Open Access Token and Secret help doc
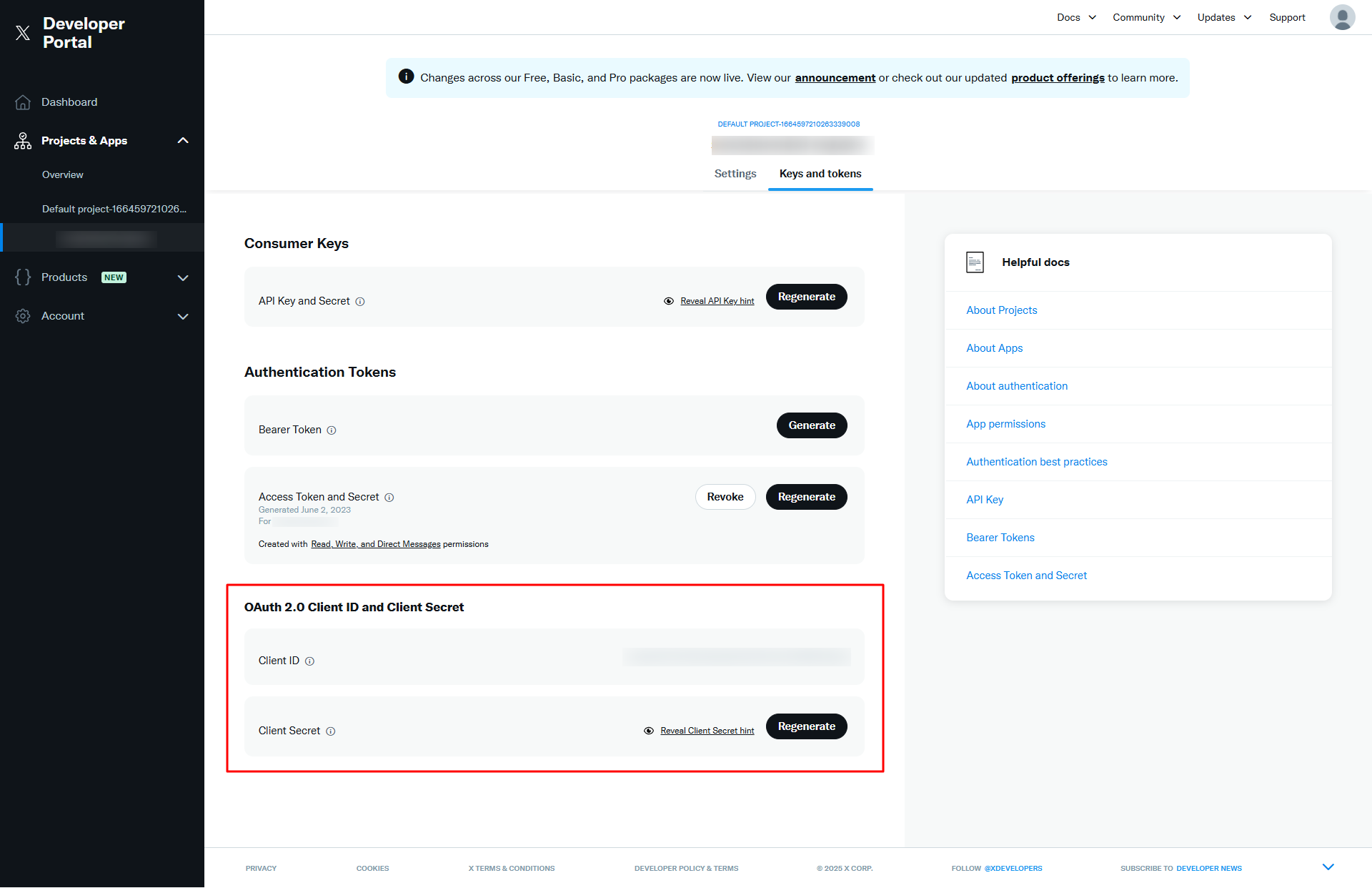This screenshot has width=1372, height=888. tap(1026, 576)
